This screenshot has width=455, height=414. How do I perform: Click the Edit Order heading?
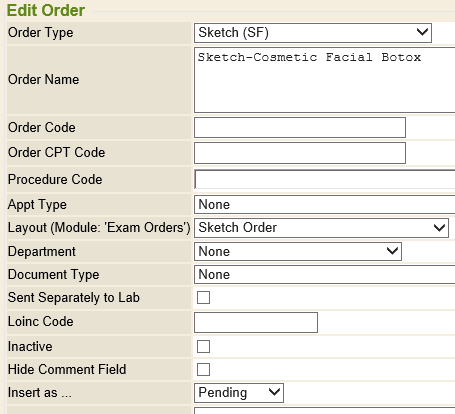click(46, 10)
